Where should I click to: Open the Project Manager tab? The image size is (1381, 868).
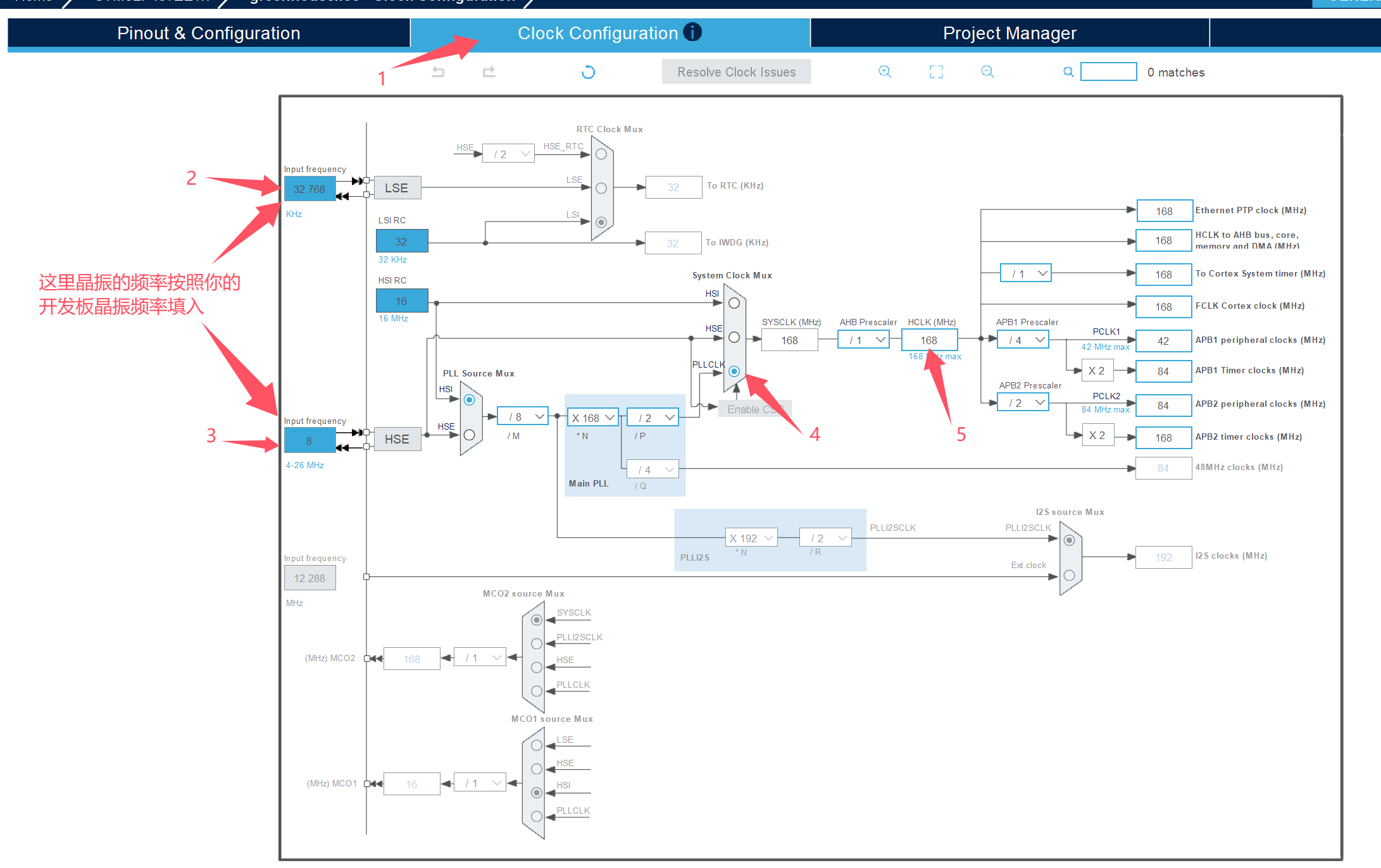tap(1009, 33)
